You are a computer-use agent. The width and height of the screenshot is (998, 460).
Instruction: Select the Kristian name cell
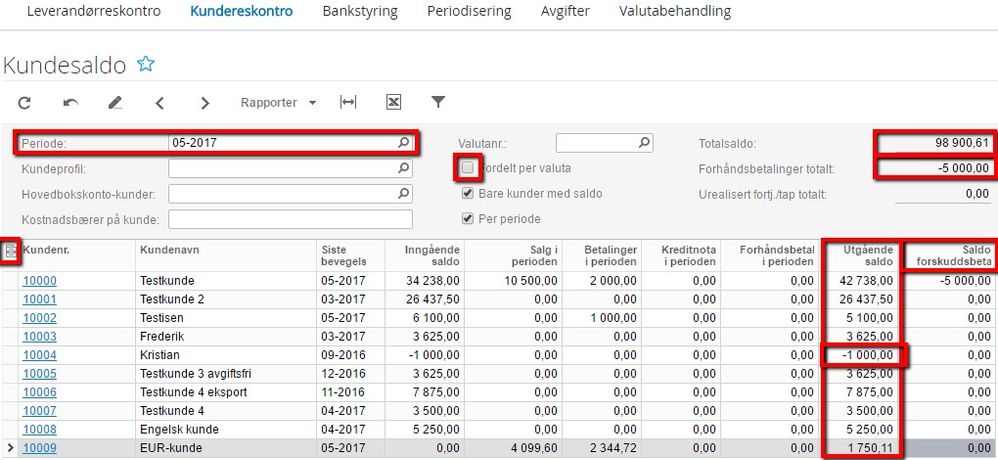coord(227,355)
